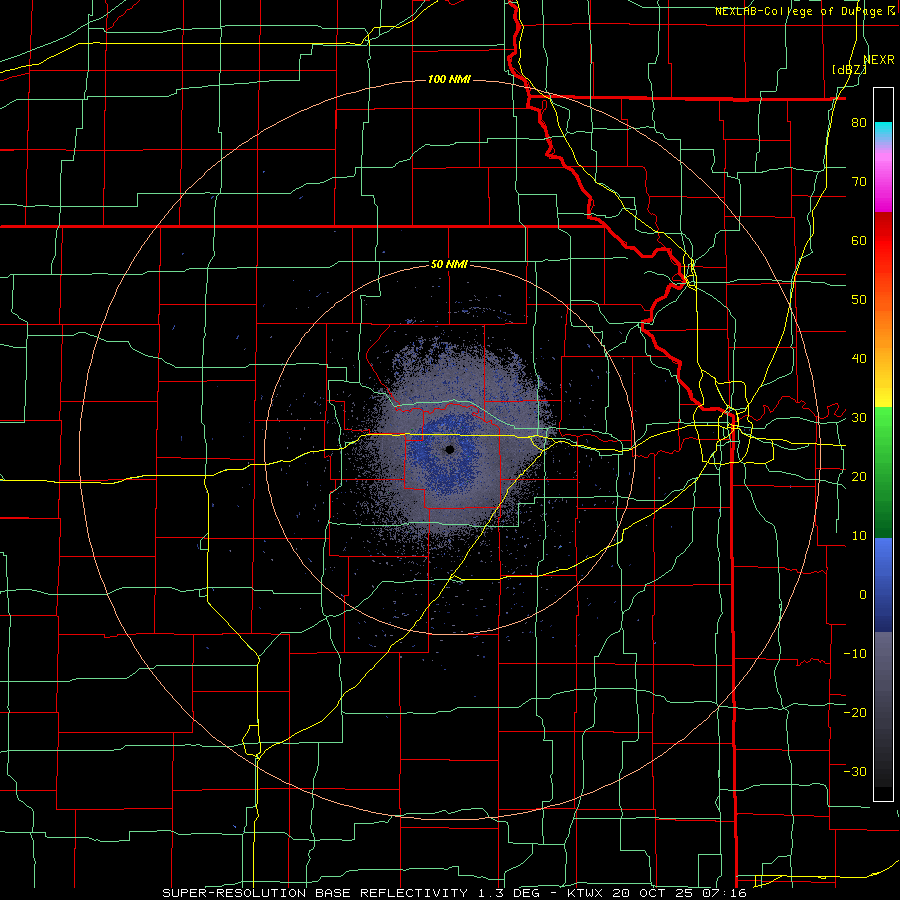Click the 'NEXLAB-College of DuPage' credit text
This screenshot has height=900, width=900.
pos(800,11)
